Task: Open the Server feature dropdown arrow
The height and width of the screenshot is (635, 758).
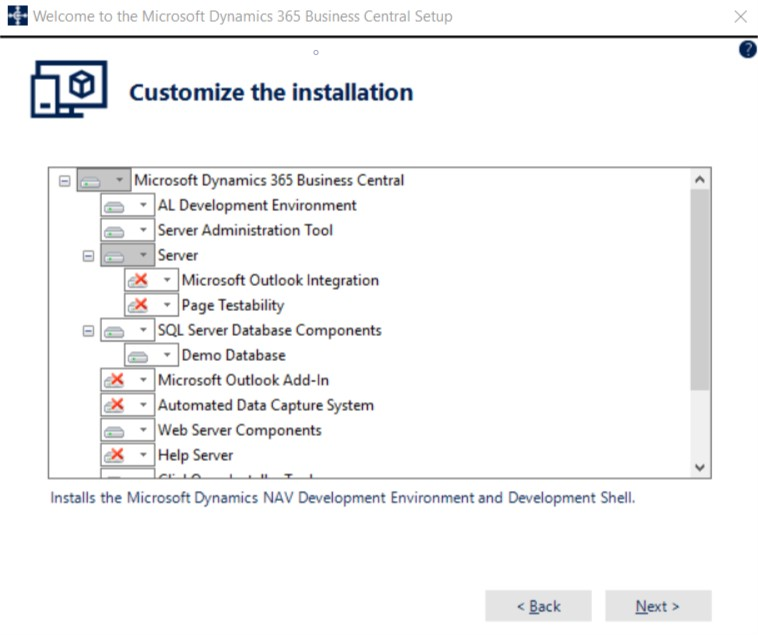Action: [143, 256]
